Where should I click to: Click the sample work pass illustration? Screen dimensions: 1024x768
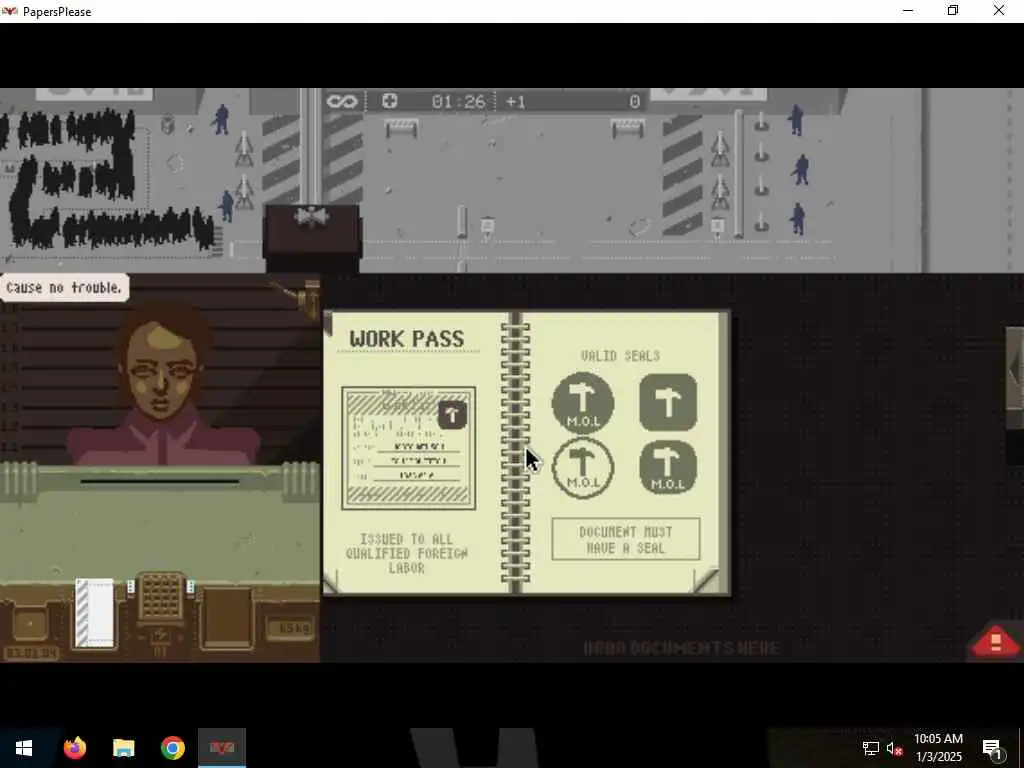tap(409, 448)
